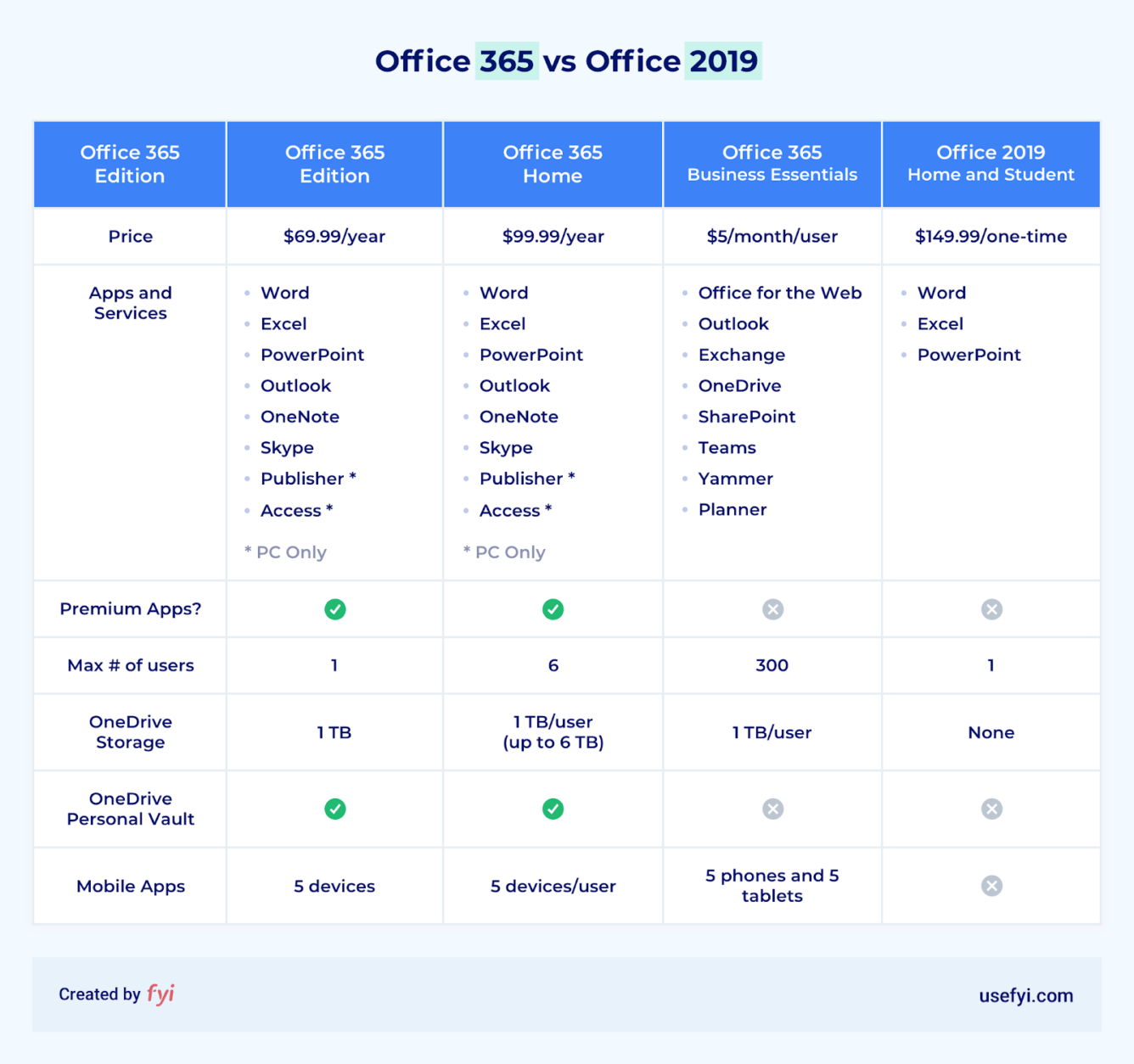Click Teams list item
Screen dimensions: 1134x1064
(x=727, y=448)
